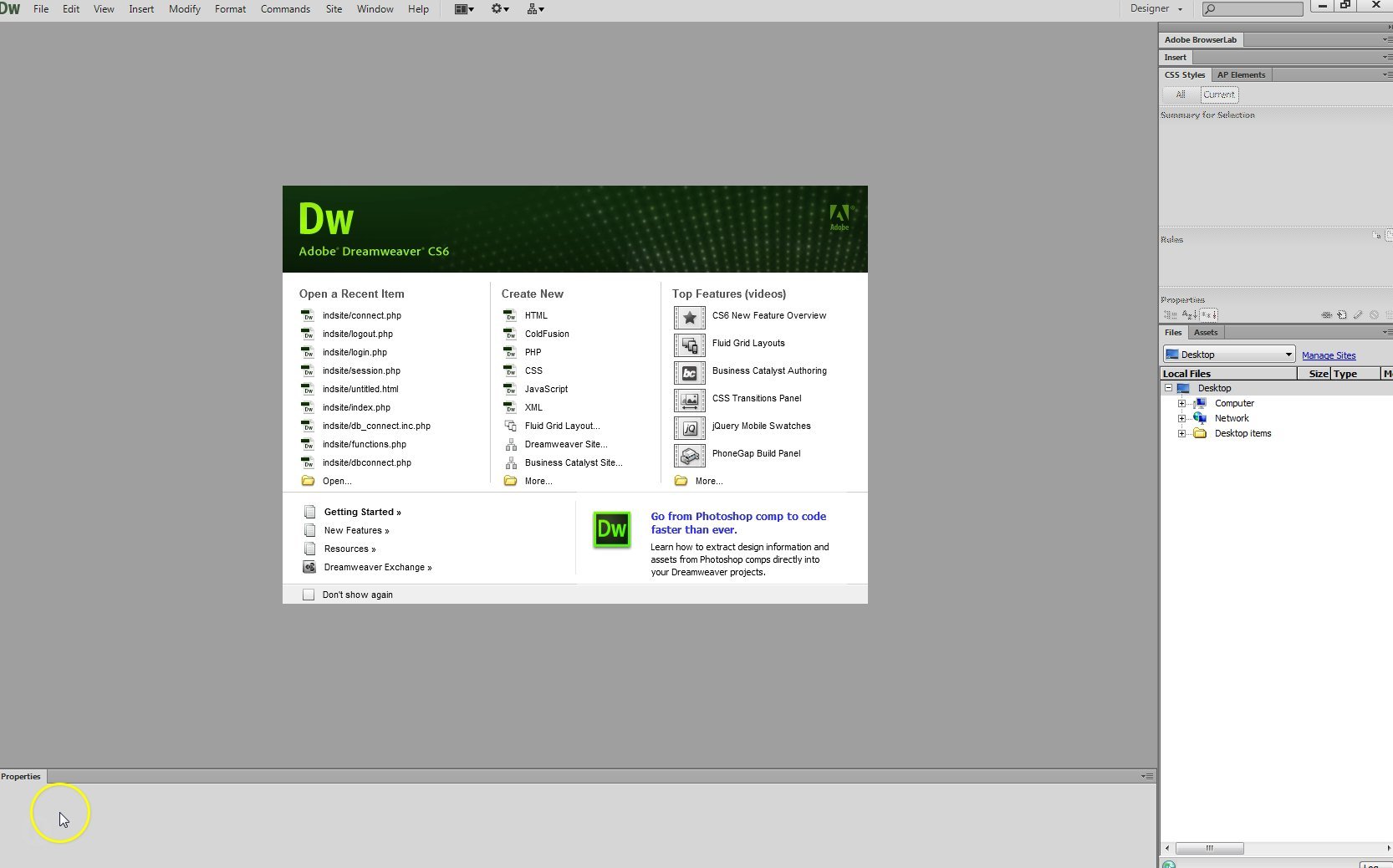Click the Local Files column header
1393x868 pixels.
[1228, 374]
